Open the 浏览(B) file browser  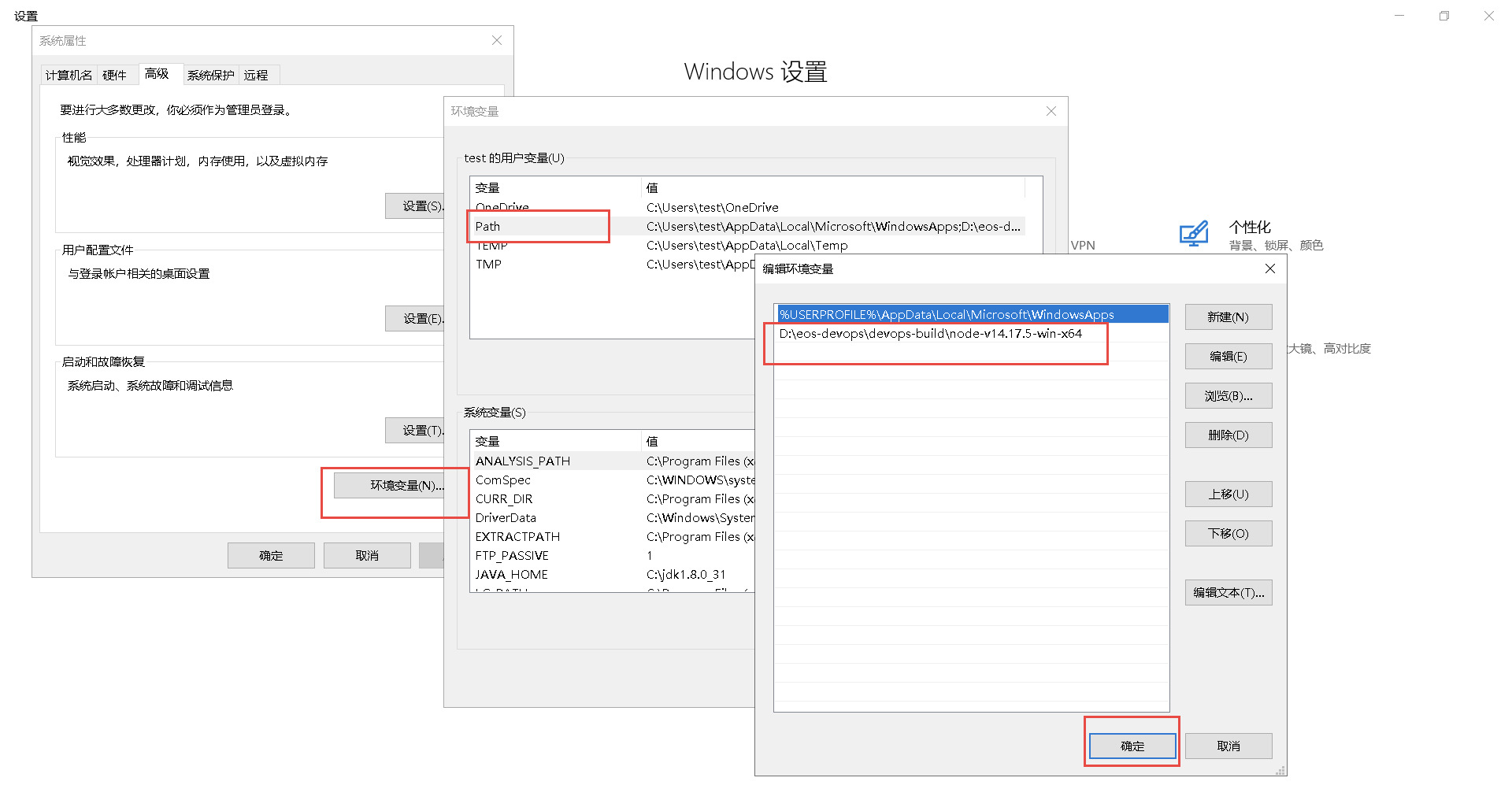pyautogui.click(x=1228, y=395)
